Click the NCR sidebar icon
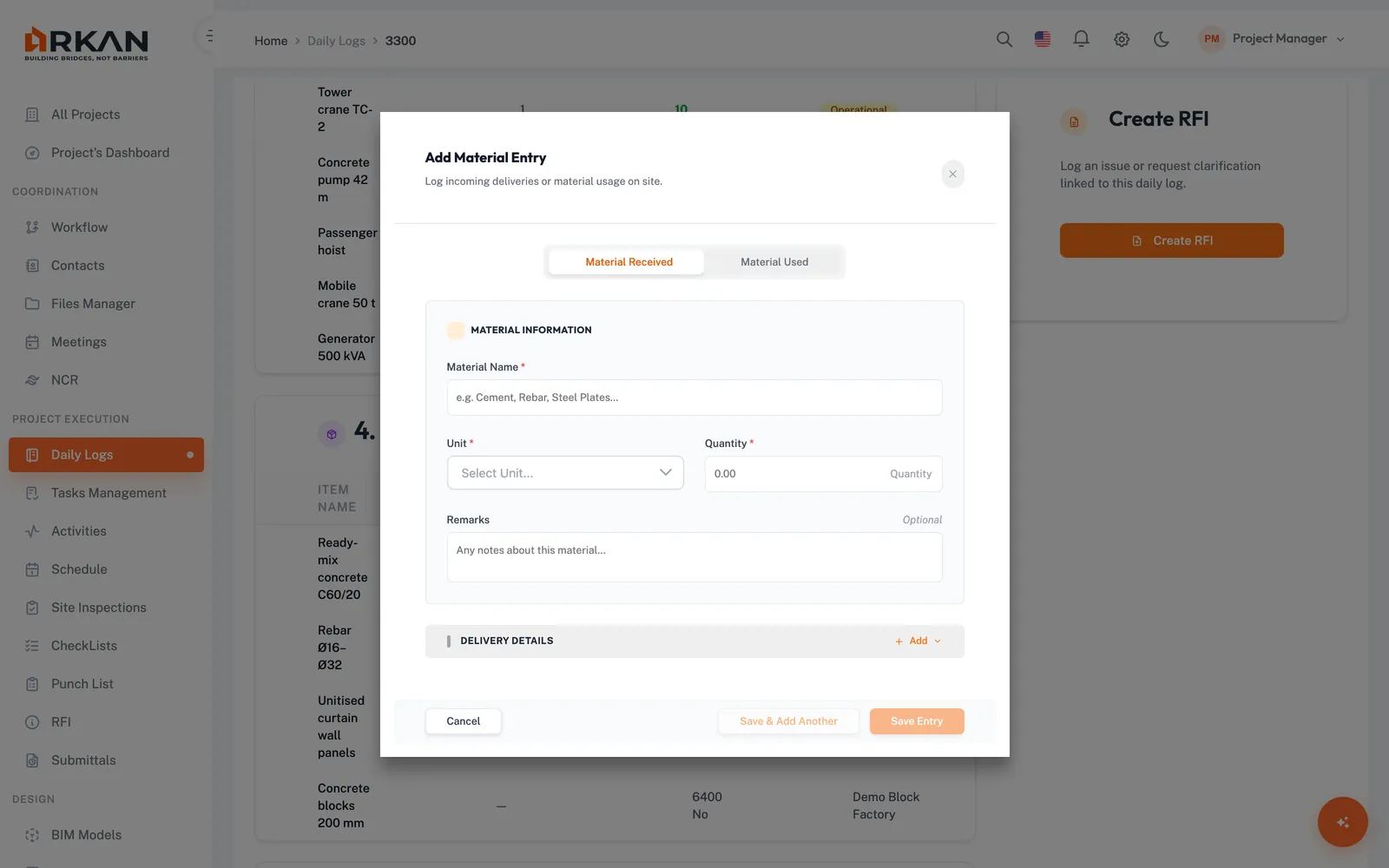The width and height of the screenshot is (1389, 868). click(x=32, y=380)
